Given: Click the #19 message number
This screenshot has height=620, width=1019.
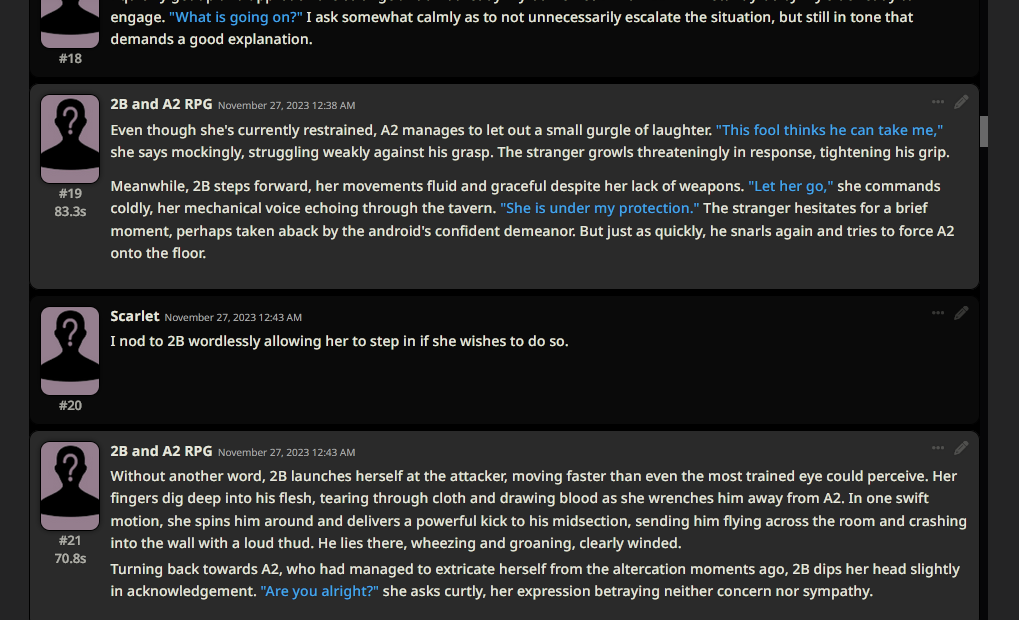Looking at the screenshot, I should (70, 194).
